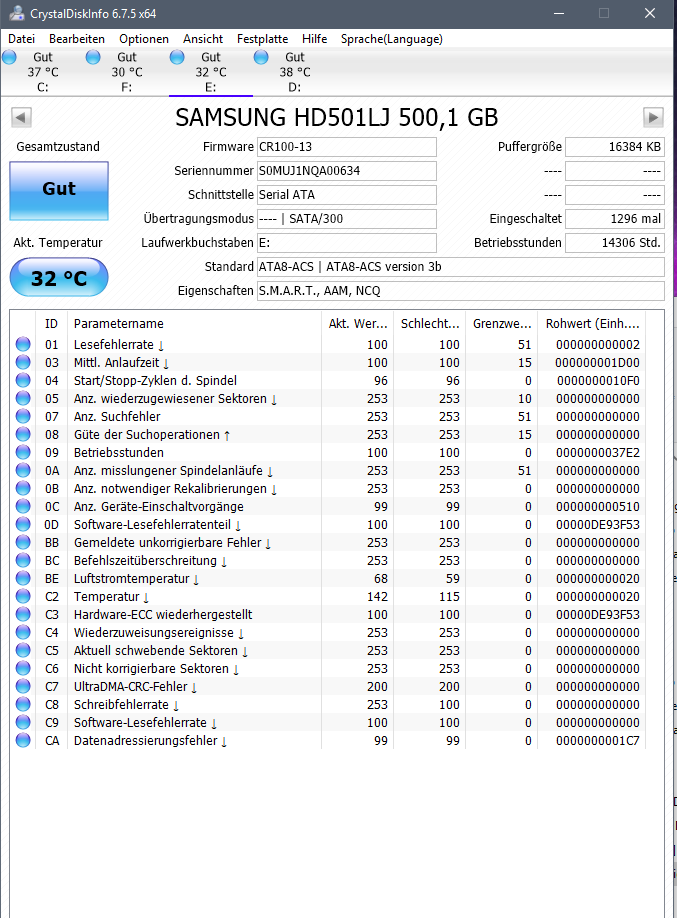
Task: Click status icon for wiederzugewiesener Sektoren row
Action: pyautogui.click(x=23, y=398)
